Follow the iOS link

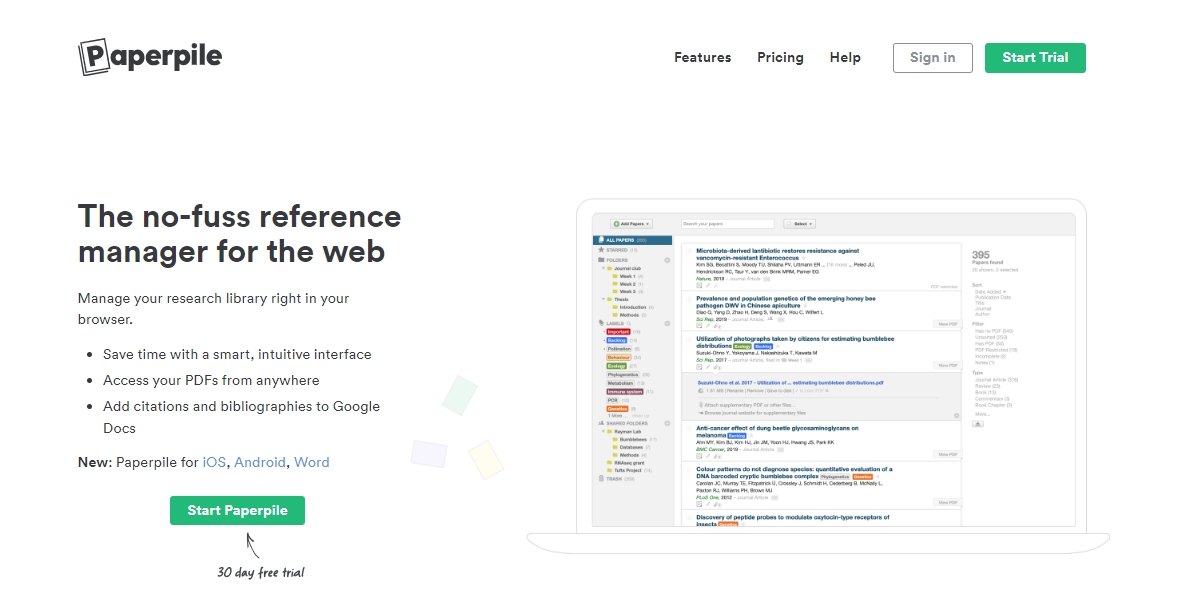click(214, 462)
